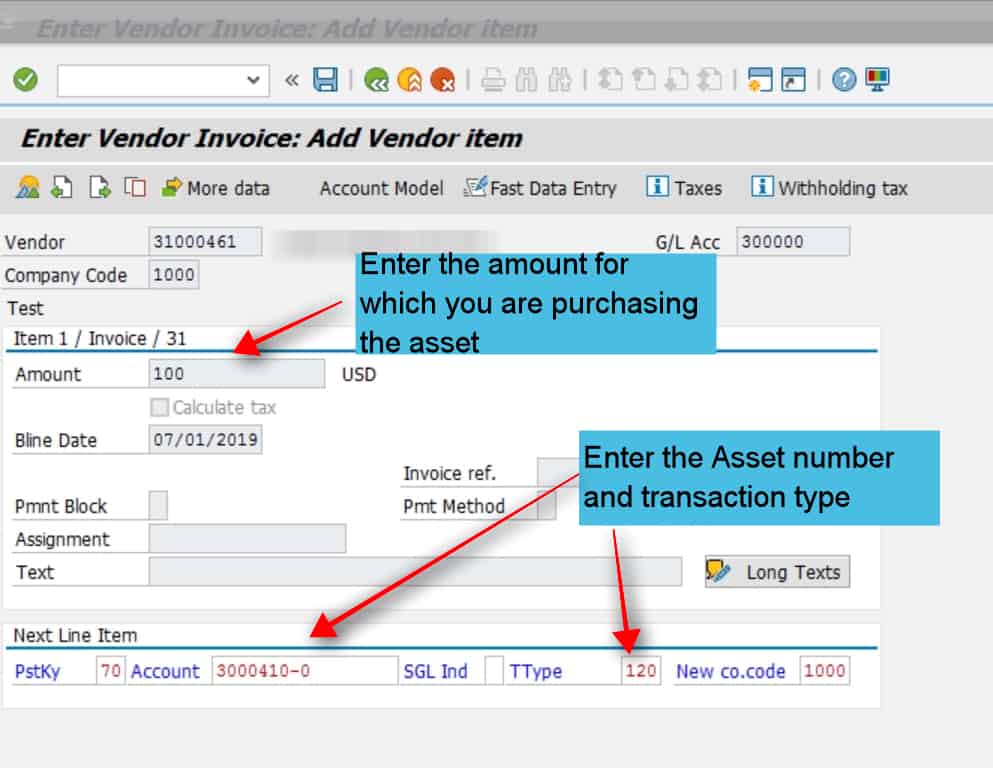
Task: Click the Assignment input field
Action: point(247,538)
